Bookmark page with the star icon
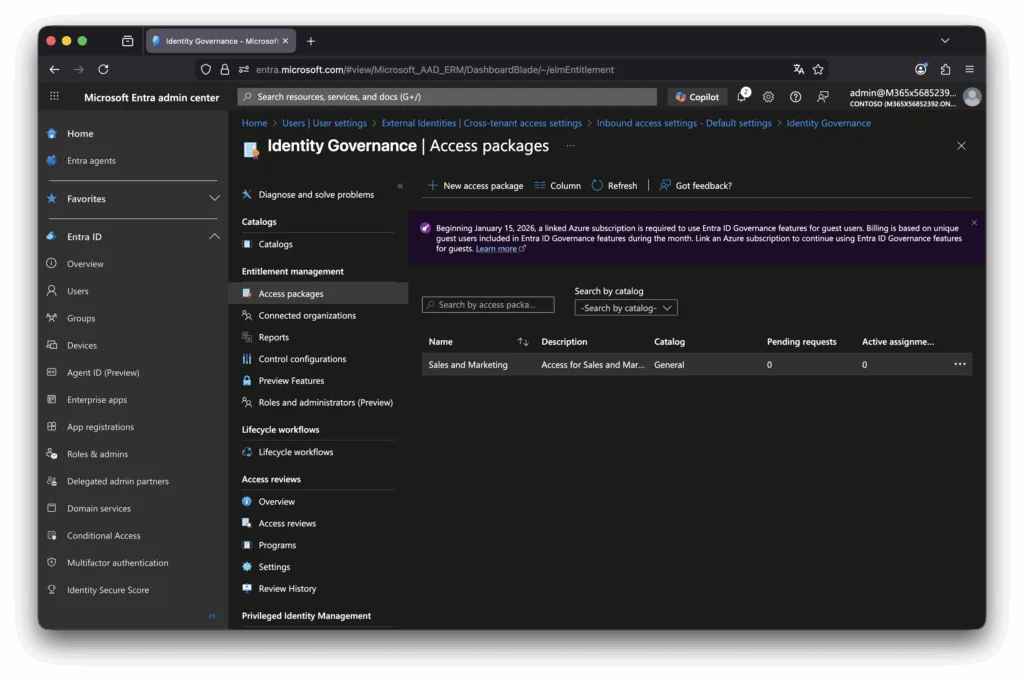The width and height of the screenshot is (1024, 680). coord(818,69)
